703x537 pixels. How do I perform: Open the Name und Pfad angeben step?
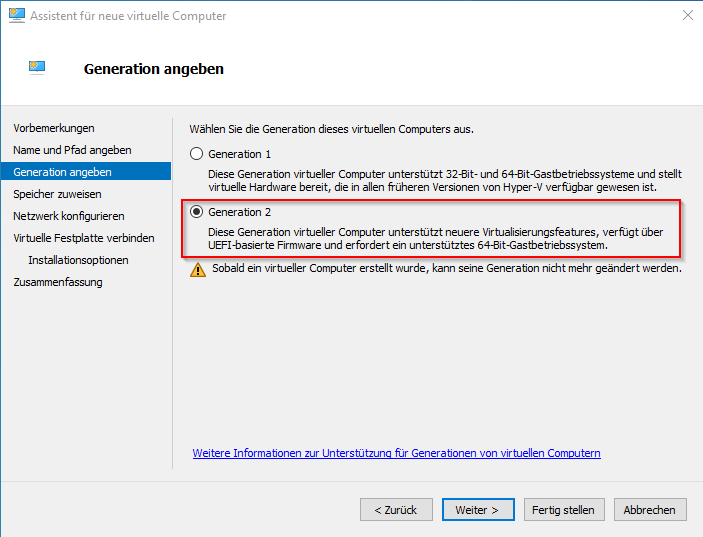(x=72, y=150)
